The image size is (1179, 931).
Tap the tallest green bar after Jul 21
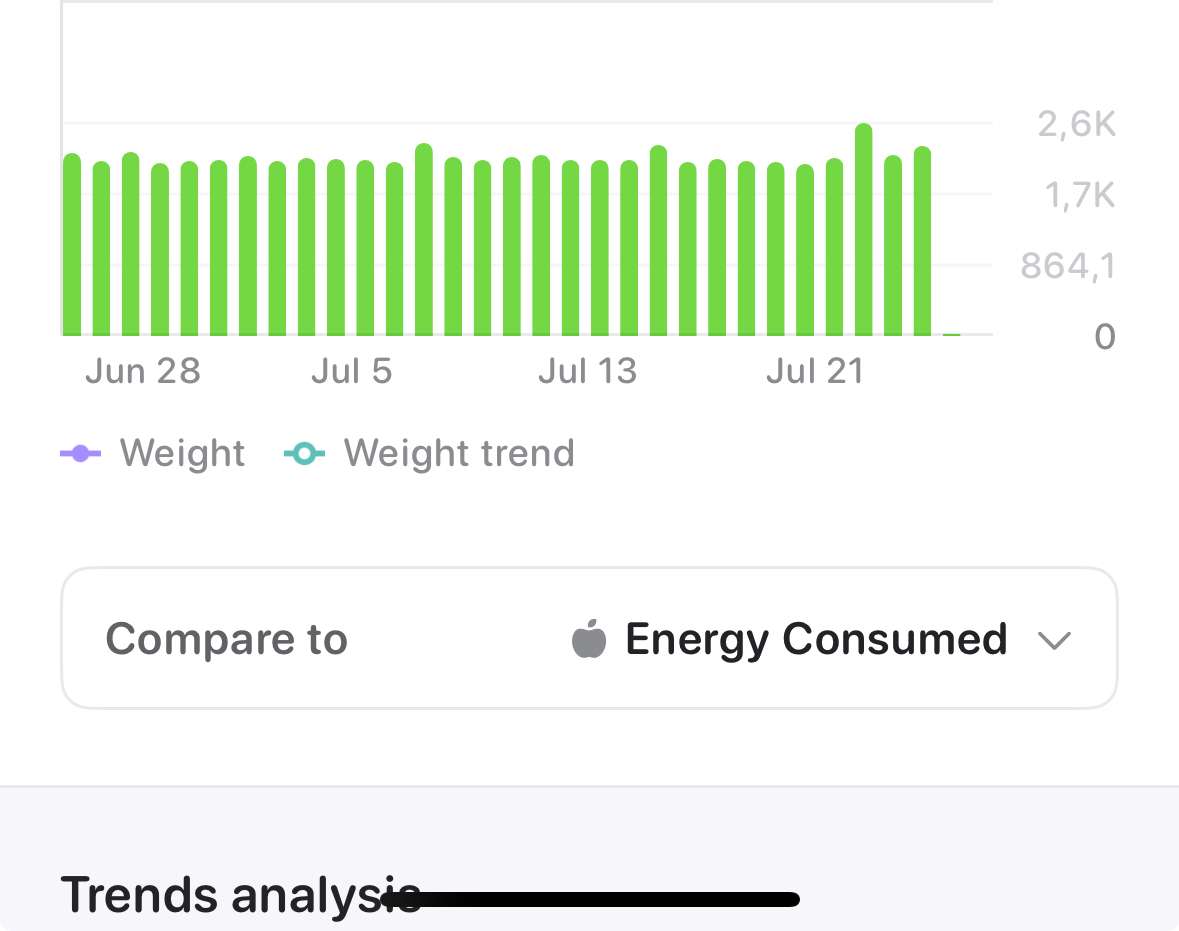(863, 229)
